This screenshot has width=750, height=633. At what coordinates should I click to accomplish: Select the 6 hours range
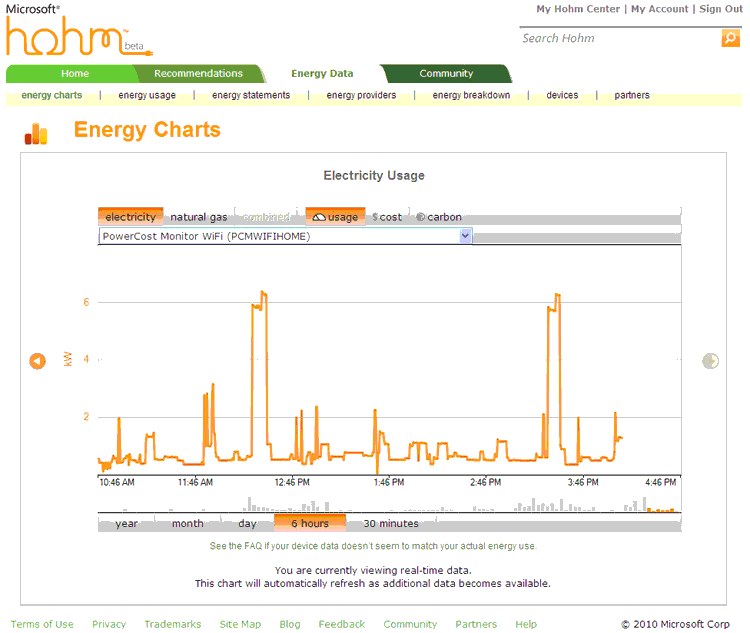click(310, 523)
